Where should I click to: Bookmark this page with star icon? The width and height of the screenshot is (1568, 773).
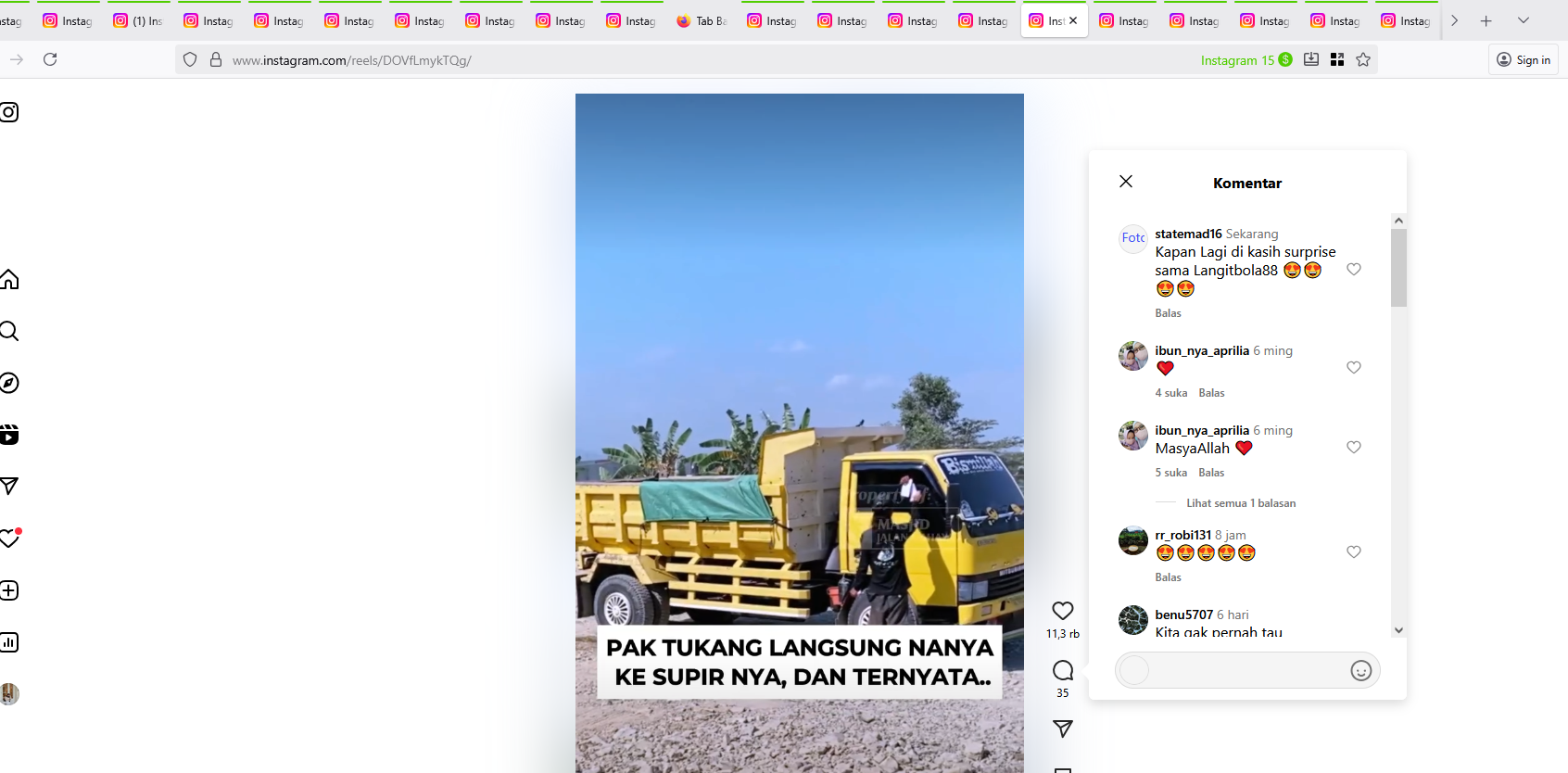1363,59
